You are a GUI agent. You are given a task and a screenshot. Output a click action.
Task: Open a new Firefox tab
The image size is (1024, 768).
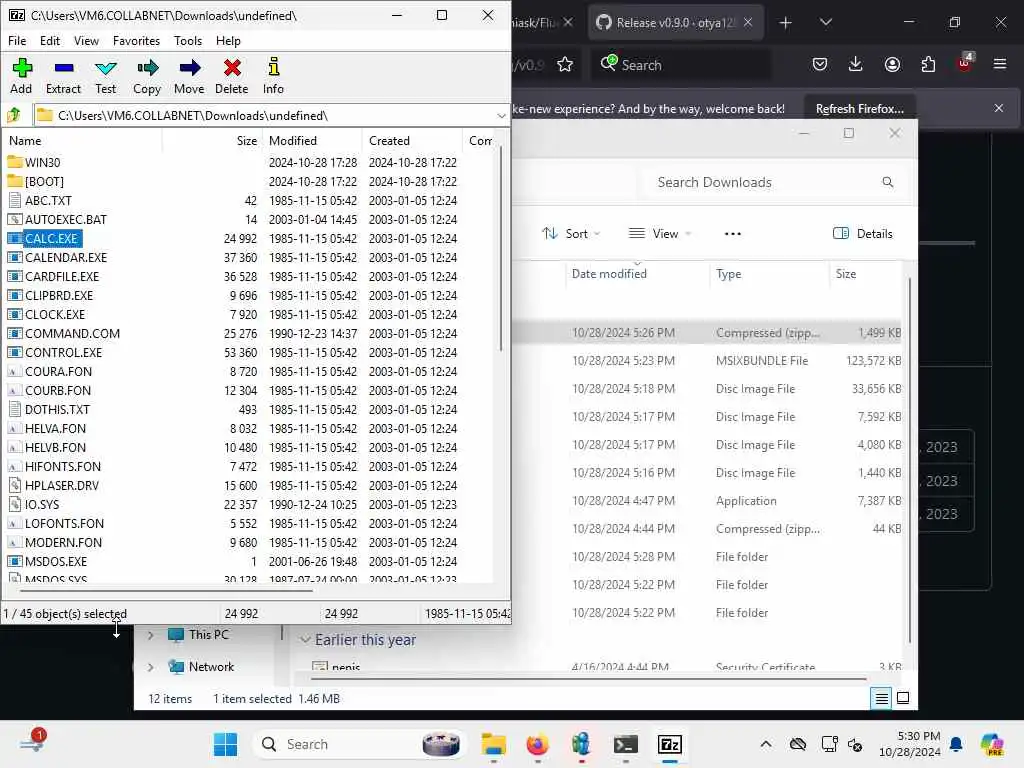(786, 22)
